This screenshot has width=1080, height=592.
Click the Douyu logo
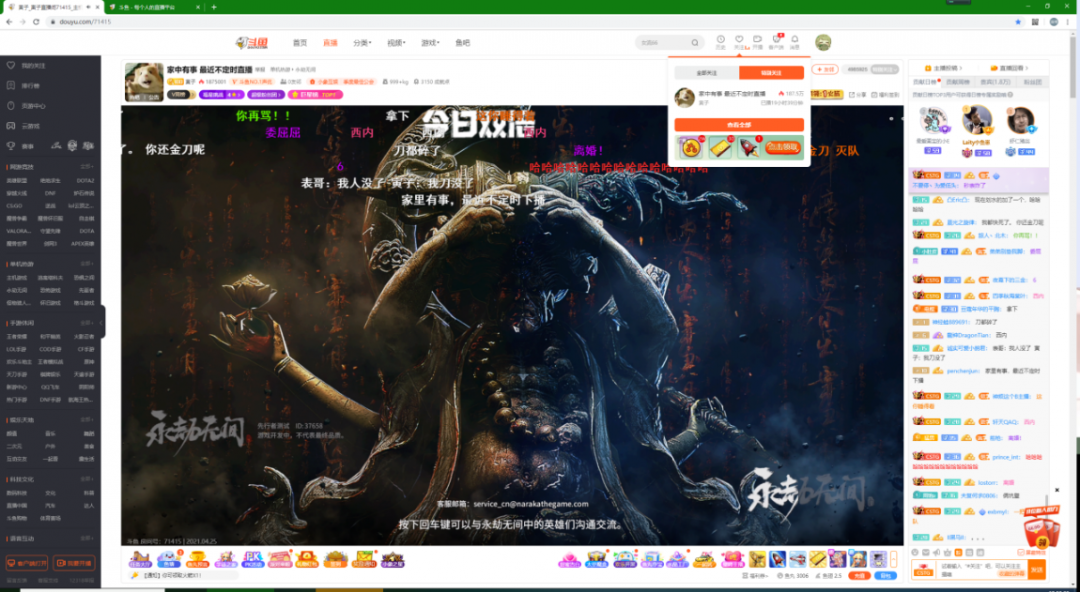(252, 43)
